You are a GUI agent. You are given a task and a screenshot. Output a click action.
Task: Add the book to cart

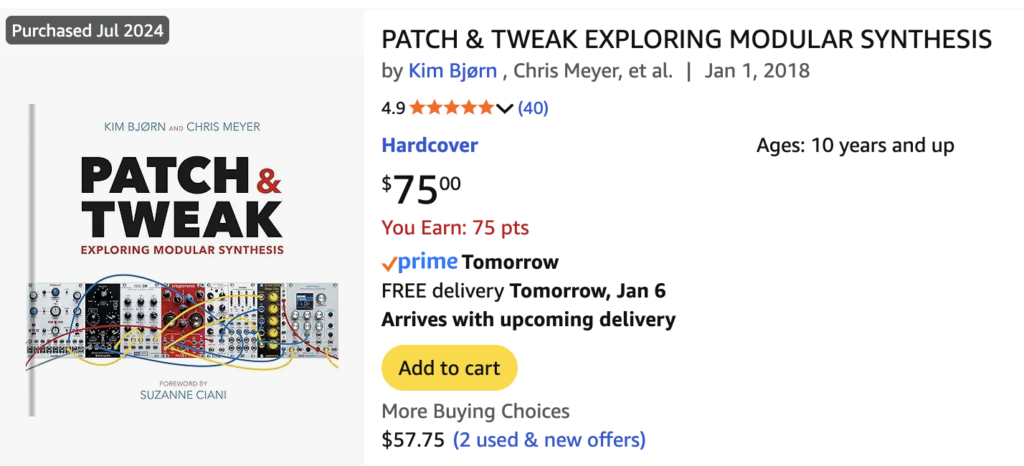[449, 368]
